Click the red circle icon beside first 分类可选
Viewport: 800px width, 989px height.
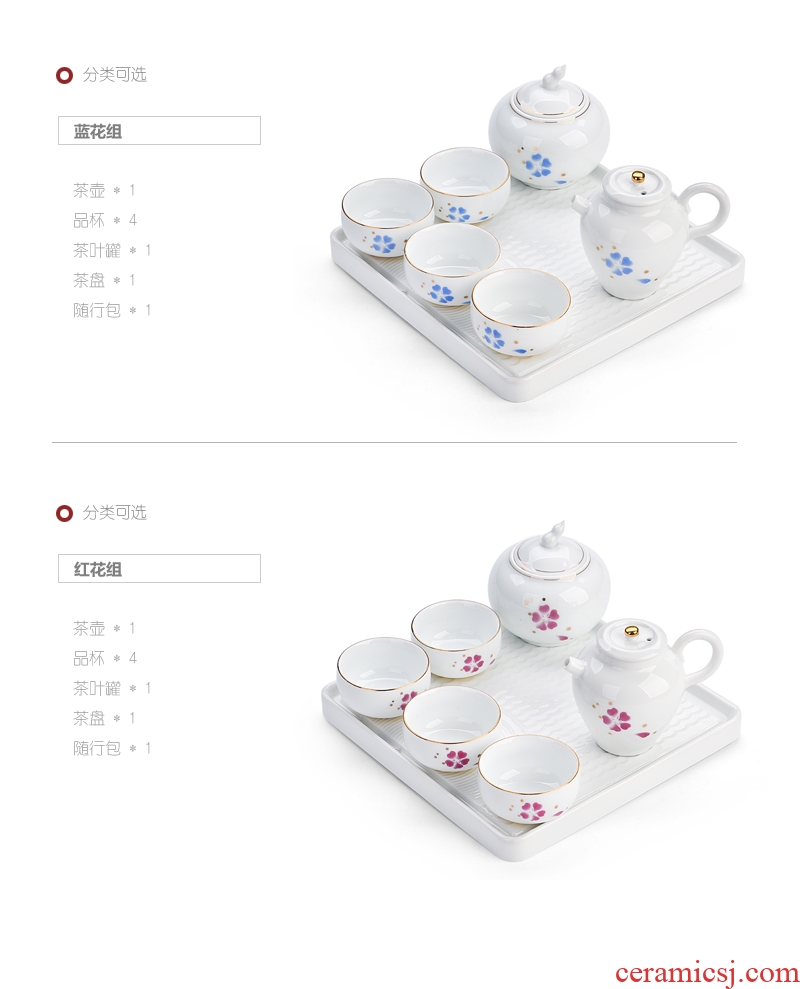[64, 76]
